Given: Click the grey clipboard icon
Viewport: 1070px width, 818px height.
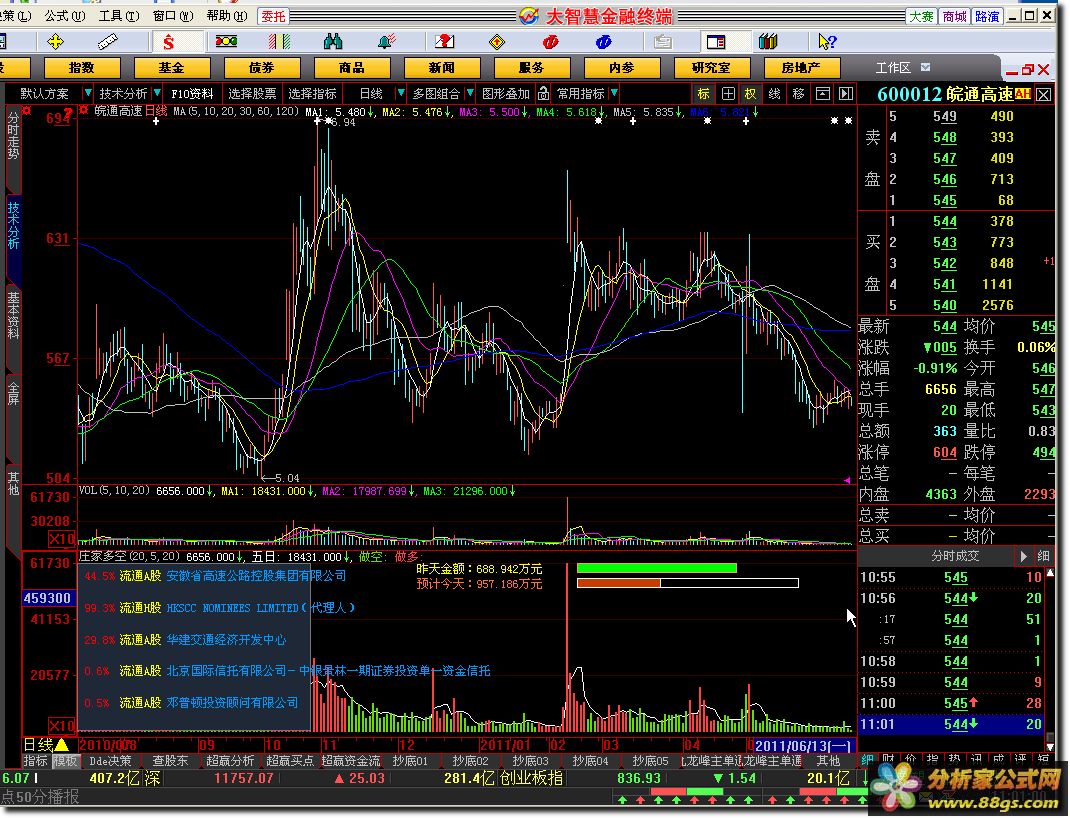Looking at the screenshot, I should 662,42.
